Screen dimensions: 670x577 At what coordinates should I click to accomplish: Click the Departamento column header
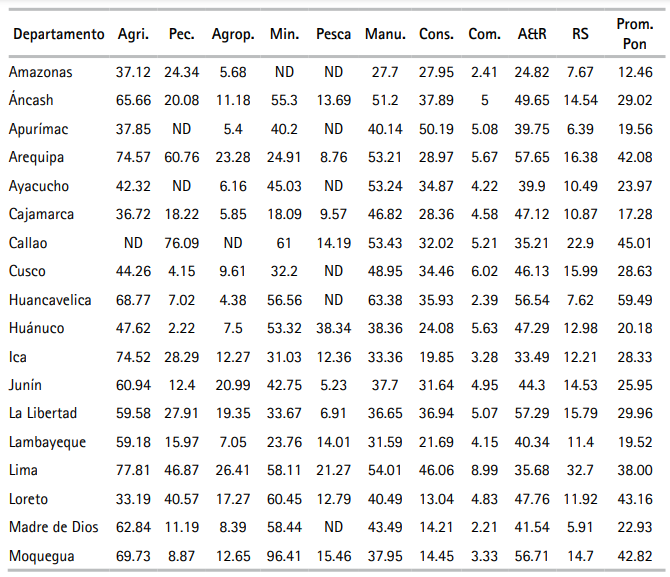pyautogui.click(x=58, y=35)
